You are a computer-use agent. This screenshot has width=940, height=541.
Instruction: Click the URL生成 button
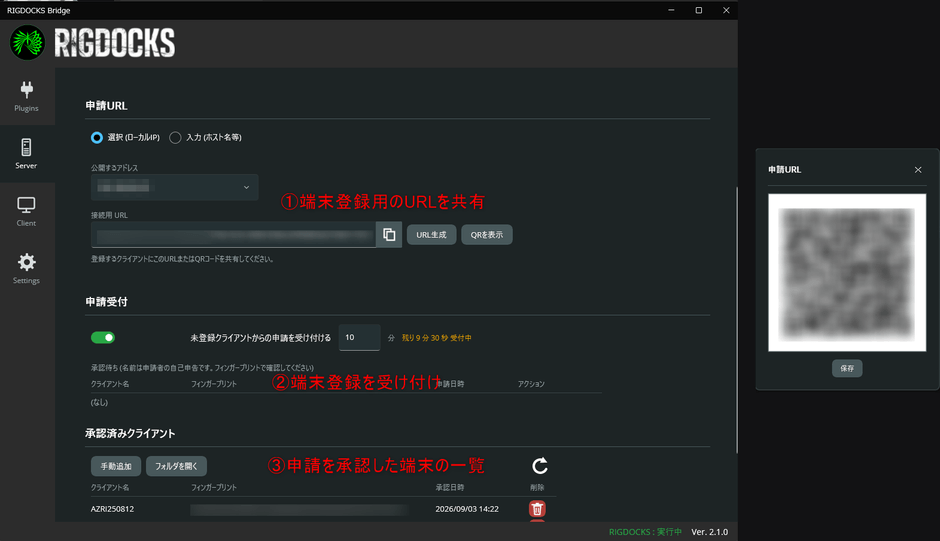click(432, 235)
